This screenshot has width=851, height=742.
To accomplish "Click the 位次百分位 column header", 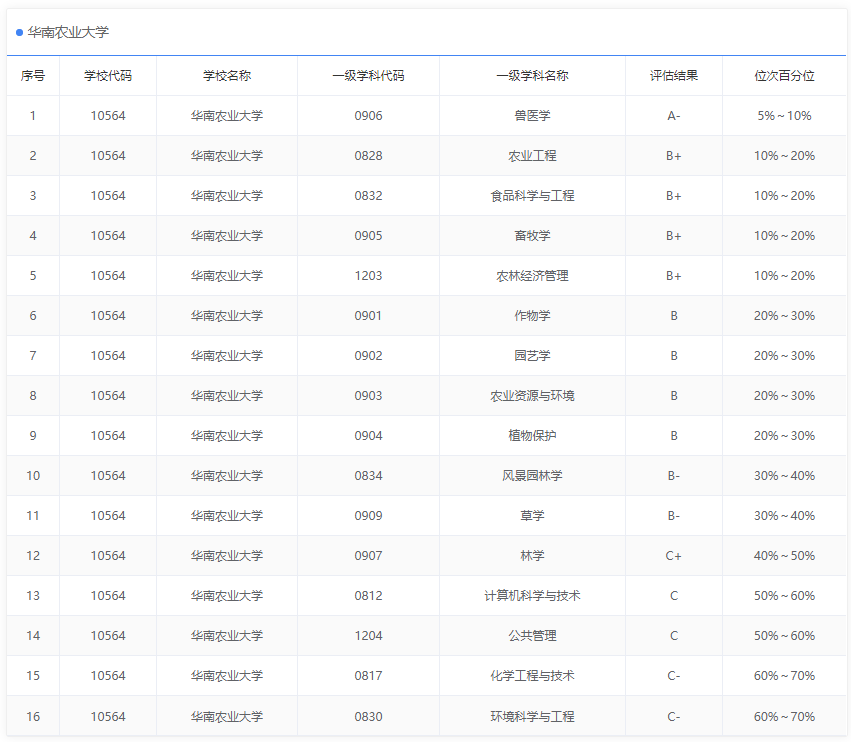I will coord(784,75).
